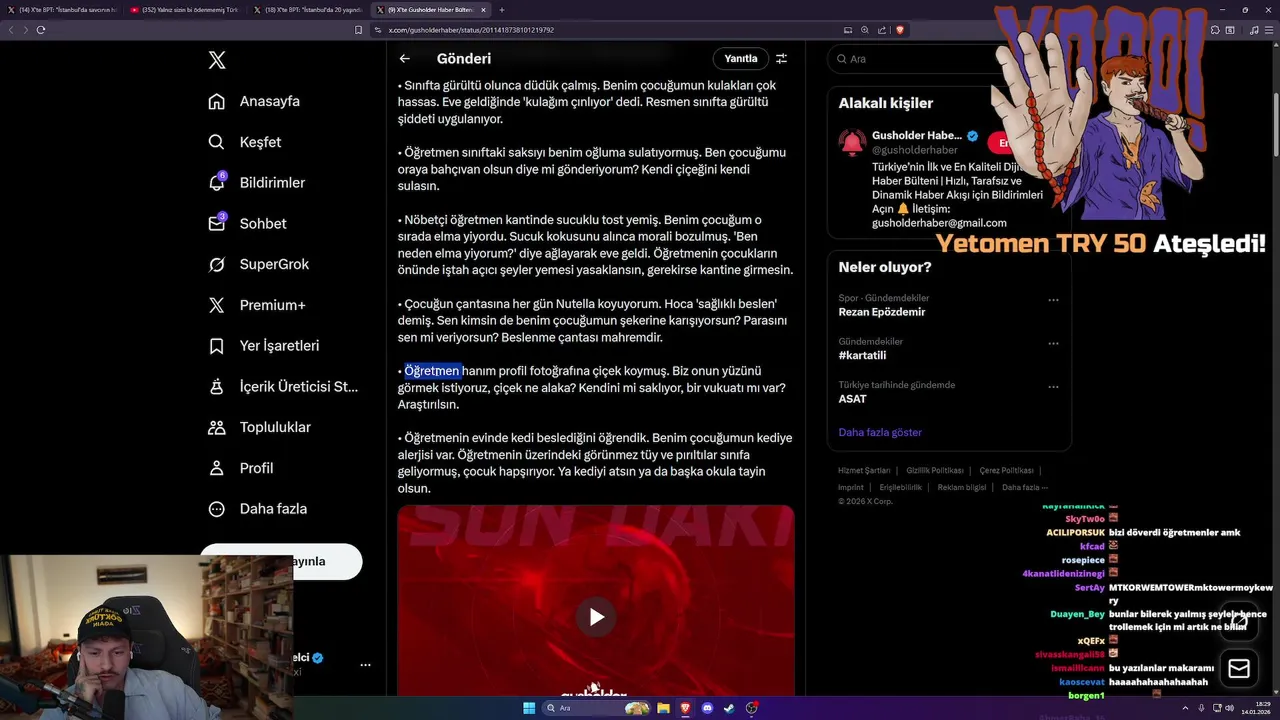1280x720 pixels.
Task: Click Brave shields icon in address bar
Action: (x=900, y=30)
